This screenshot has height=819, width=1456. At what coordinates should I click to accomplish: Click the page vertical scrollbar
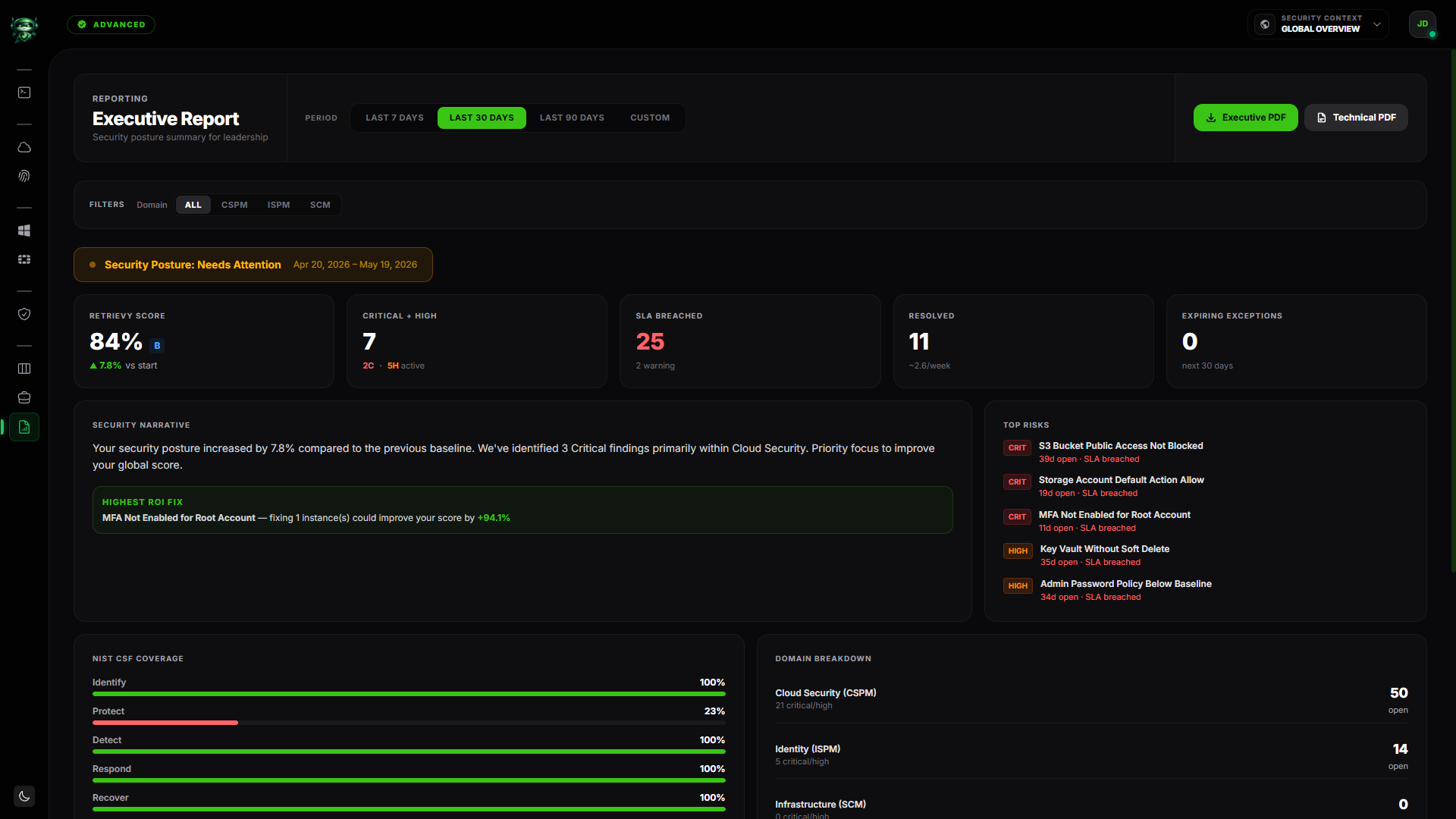tap(1452, 311)
